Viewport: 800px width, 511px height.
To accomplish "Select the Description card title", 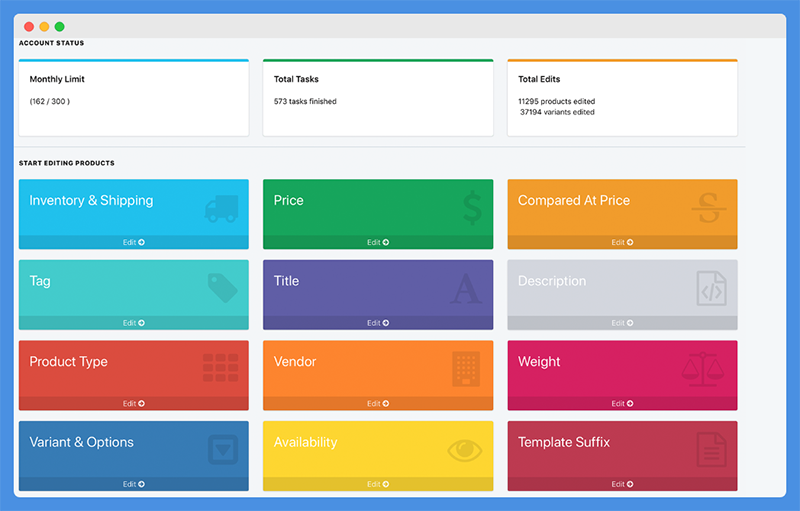I will [x=552, y=281].
